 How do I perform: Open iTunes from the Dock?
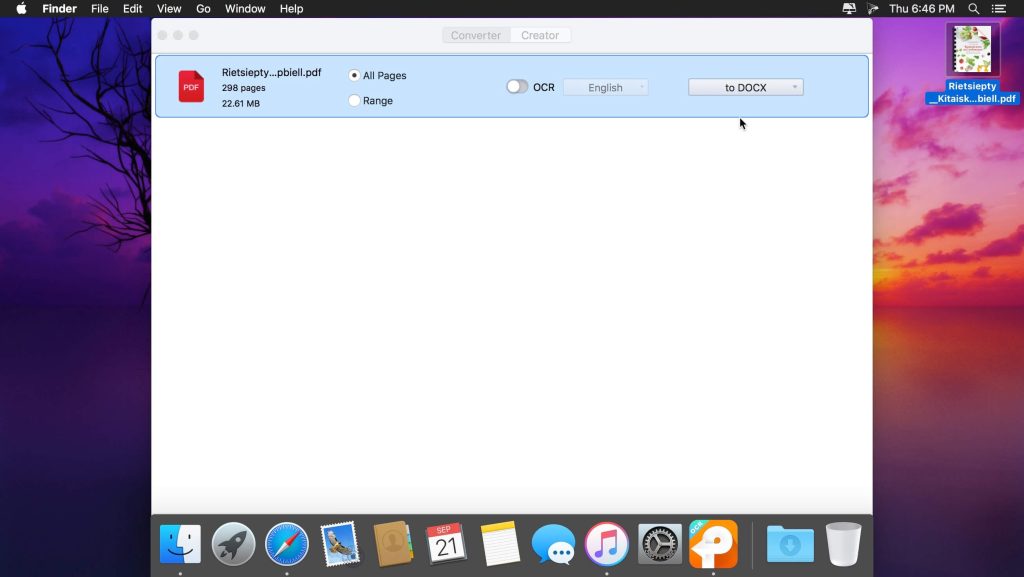pos(606,544)
